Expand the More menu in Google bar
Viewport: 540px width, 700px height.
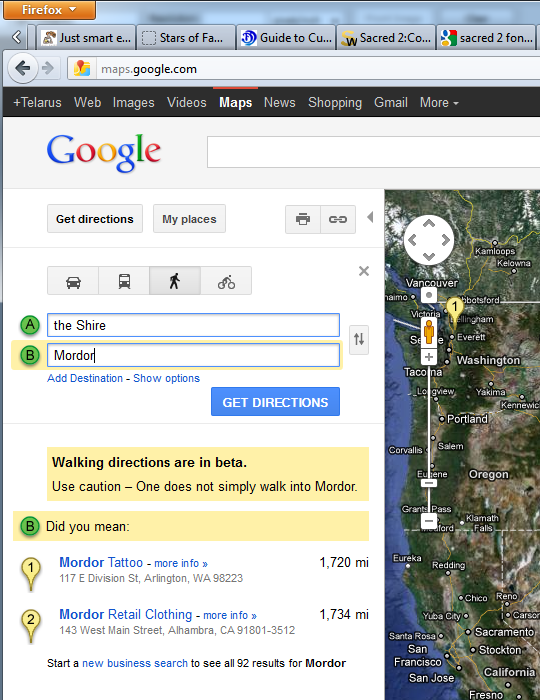point(439,103)
